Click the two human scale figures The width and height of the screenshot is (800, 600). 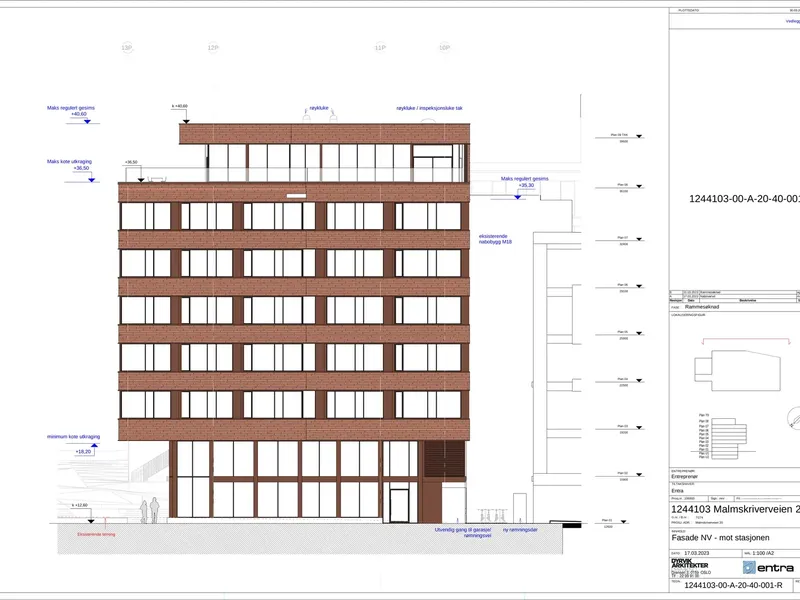[x=149, y=511]
